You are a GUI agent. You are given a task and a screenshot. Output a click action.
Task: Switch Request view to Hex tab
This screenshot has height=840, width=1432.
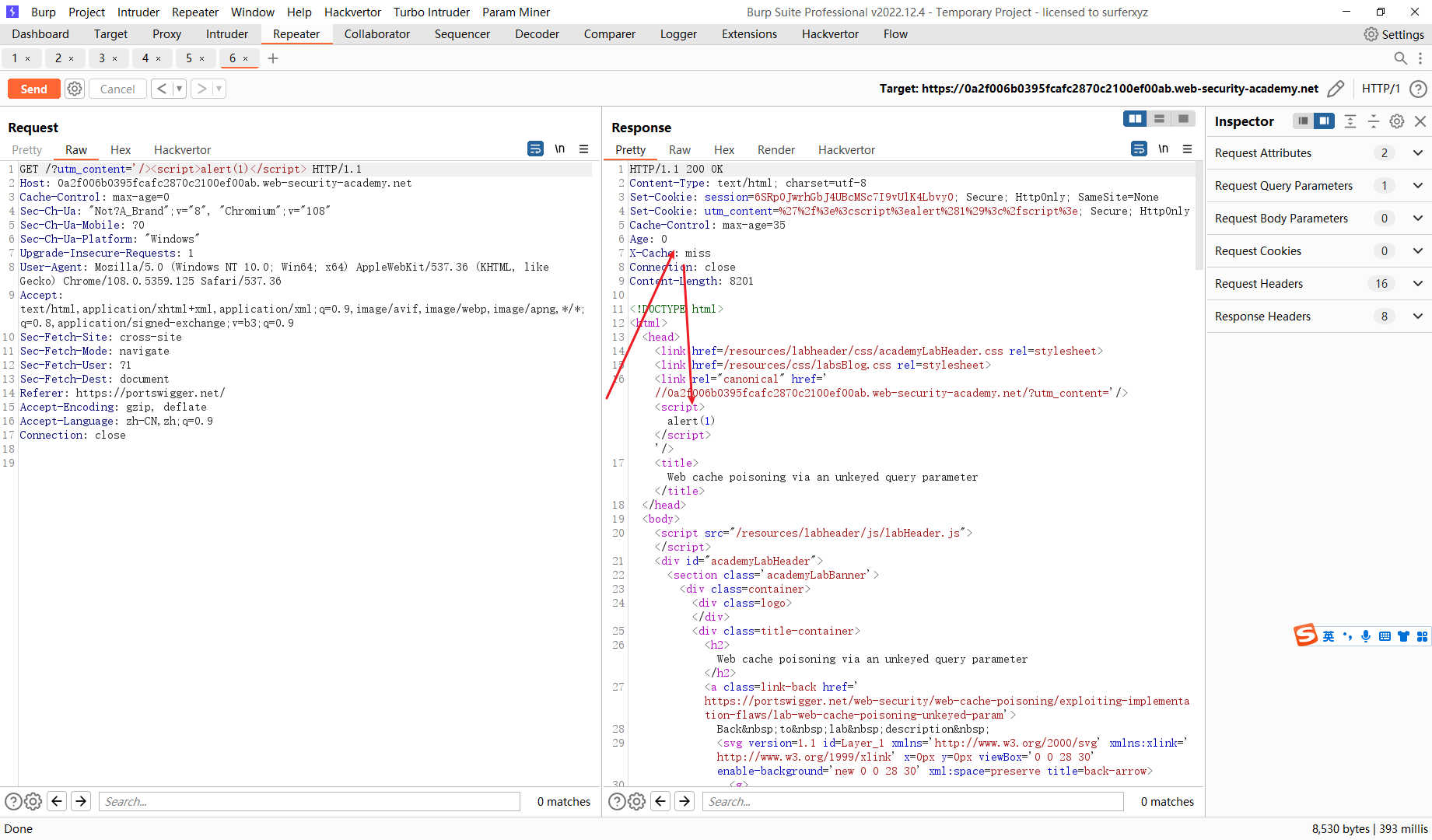121,149
